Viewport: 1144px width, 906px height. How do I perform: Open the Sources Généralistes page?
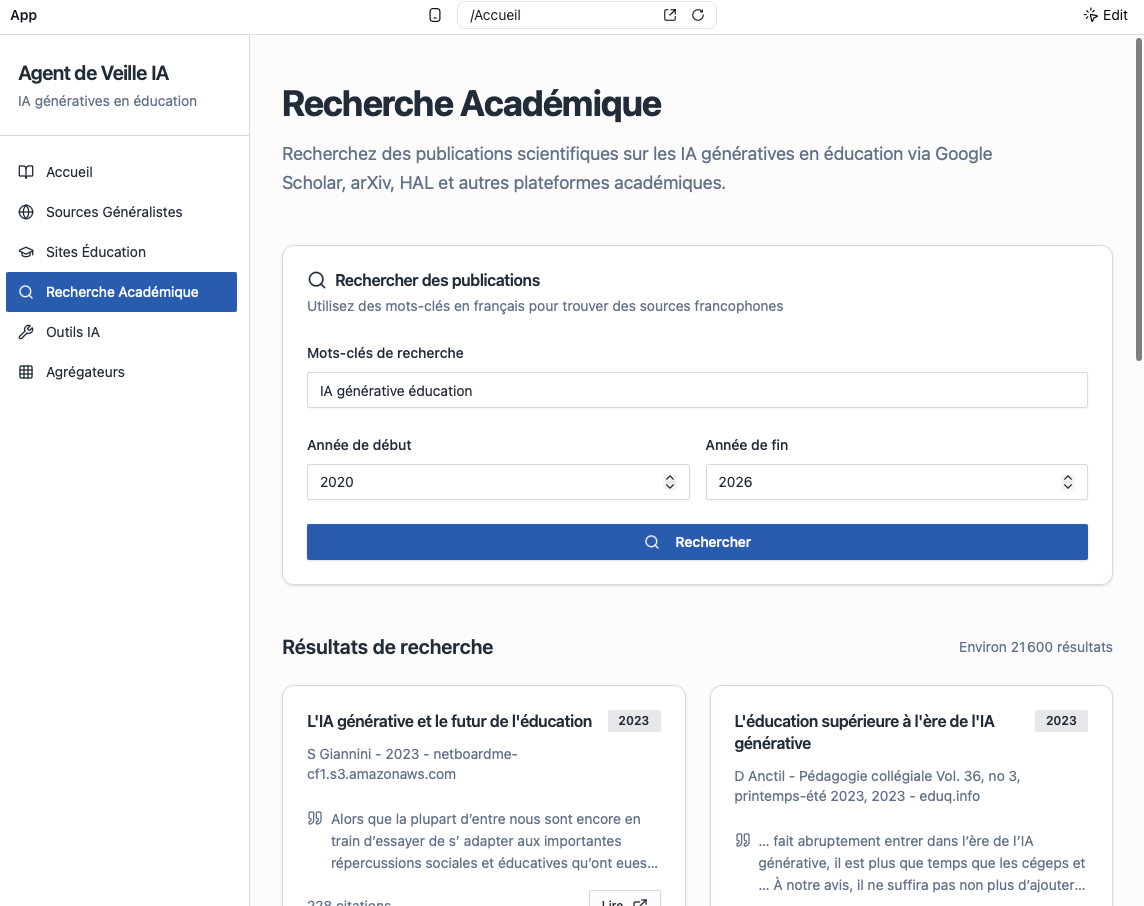click(114, 212)
